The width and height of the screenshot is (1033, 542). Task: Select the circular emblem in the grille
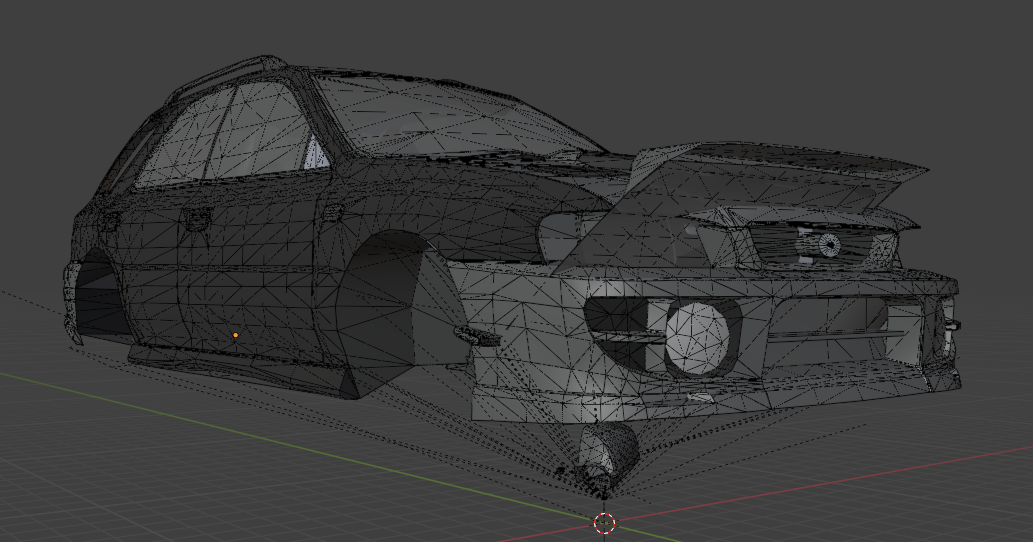829,246
